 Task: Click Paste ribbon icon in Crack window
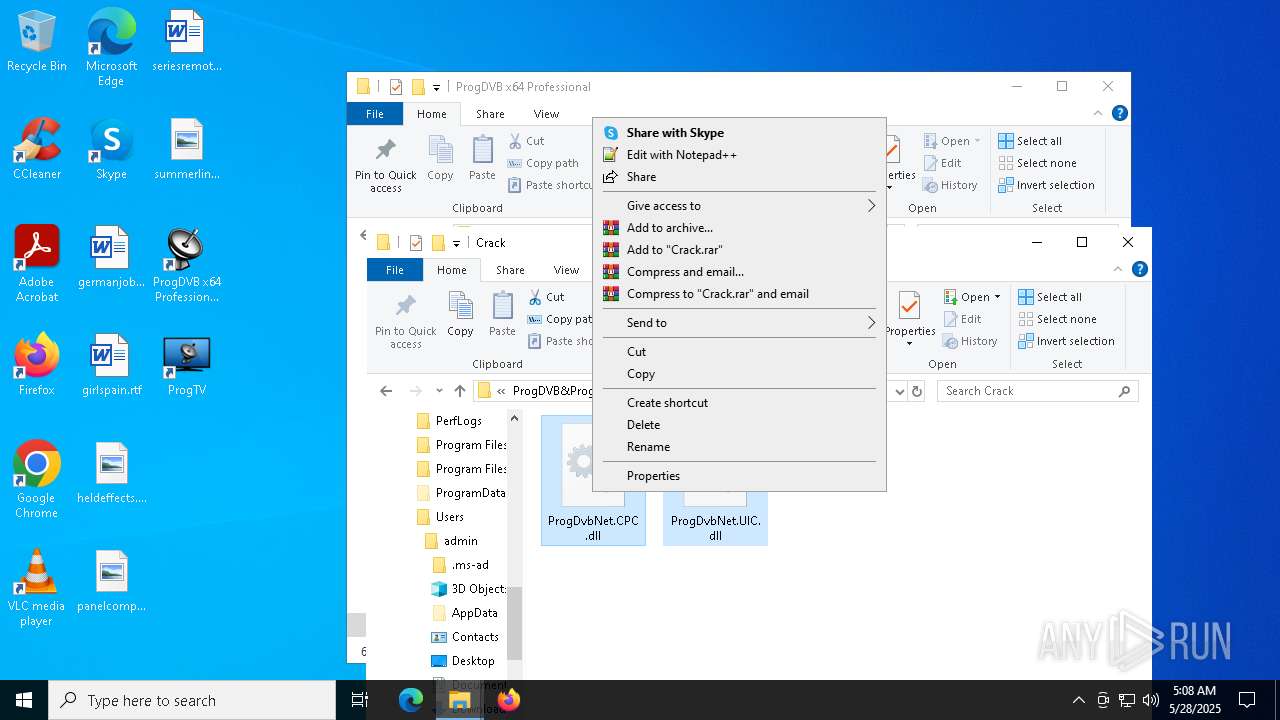tap(502, 315)
